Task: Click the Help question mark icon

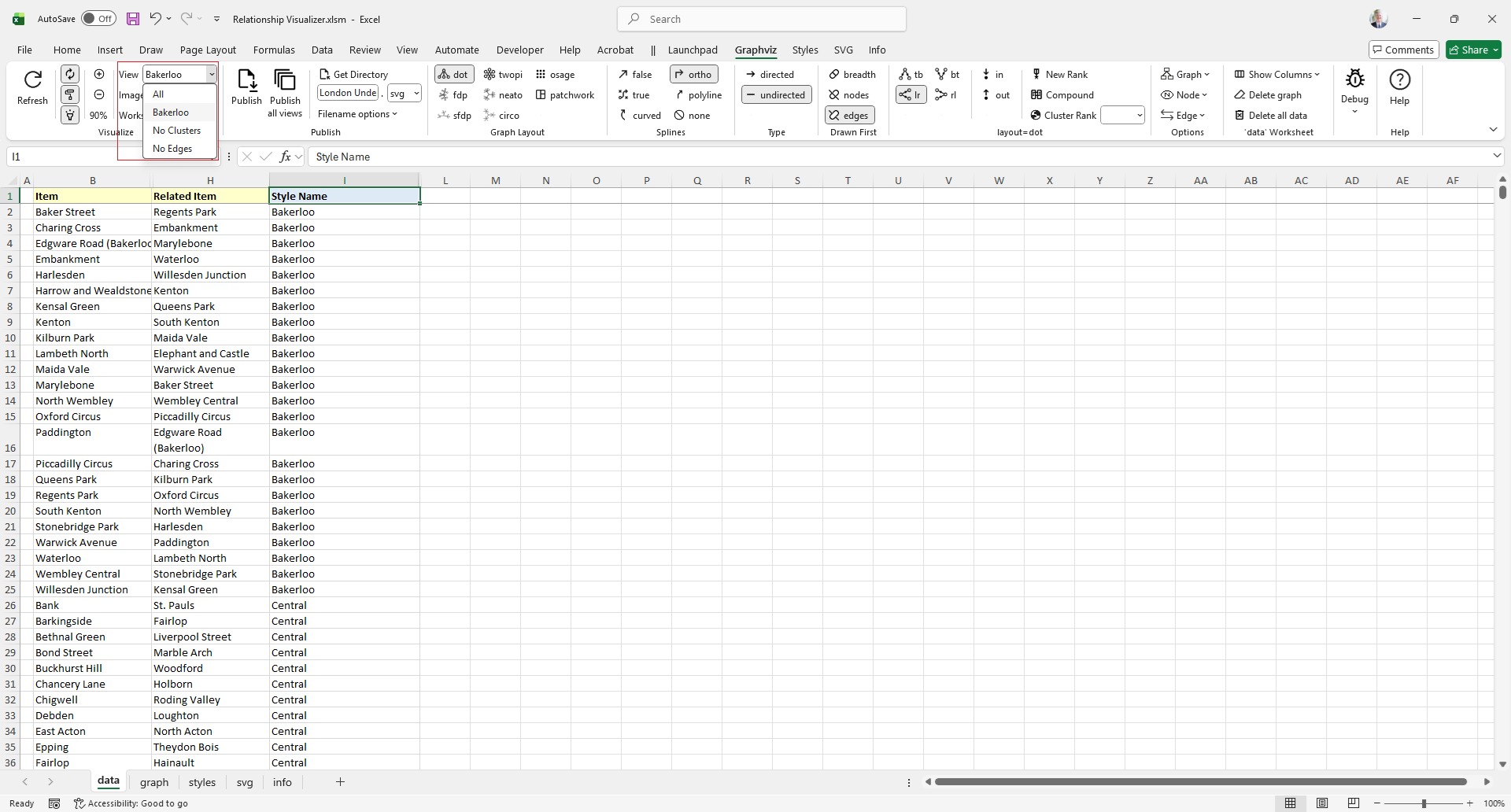Action: pyautogui.click(x=1399, y=80)
